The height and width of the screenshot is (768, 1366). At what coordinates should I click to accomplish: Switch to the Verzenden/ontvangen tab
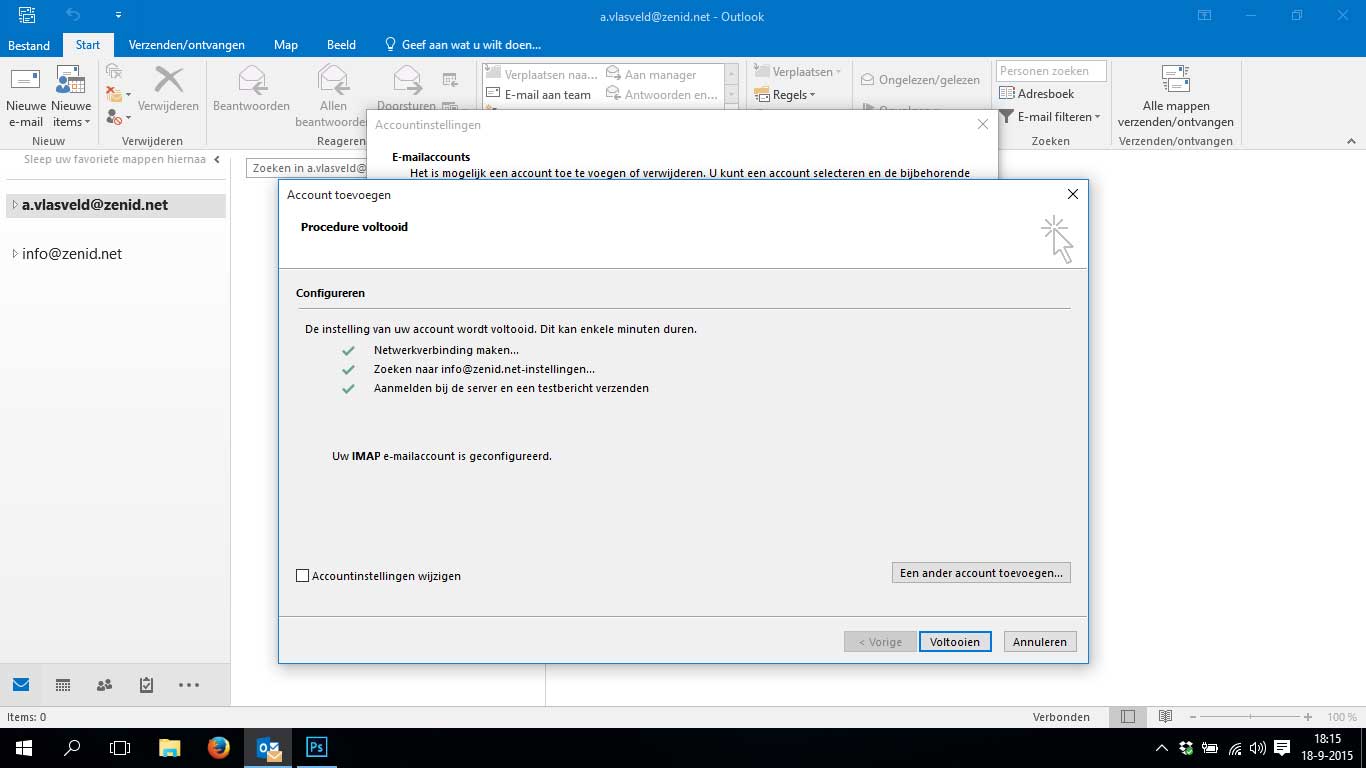(x=187, y=45)
